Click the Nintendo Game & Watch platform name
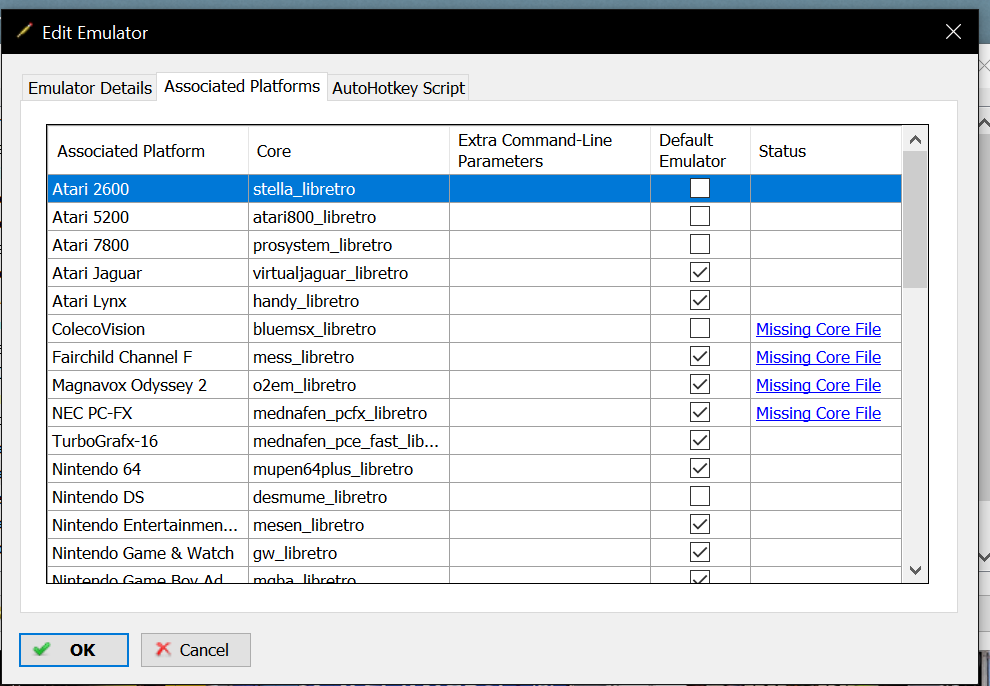 [143, 553]
